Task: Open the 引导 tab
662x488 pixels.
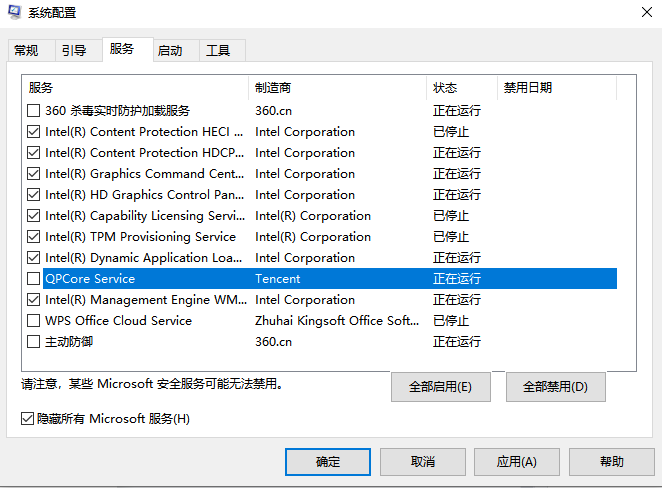Action: point(73,51)
